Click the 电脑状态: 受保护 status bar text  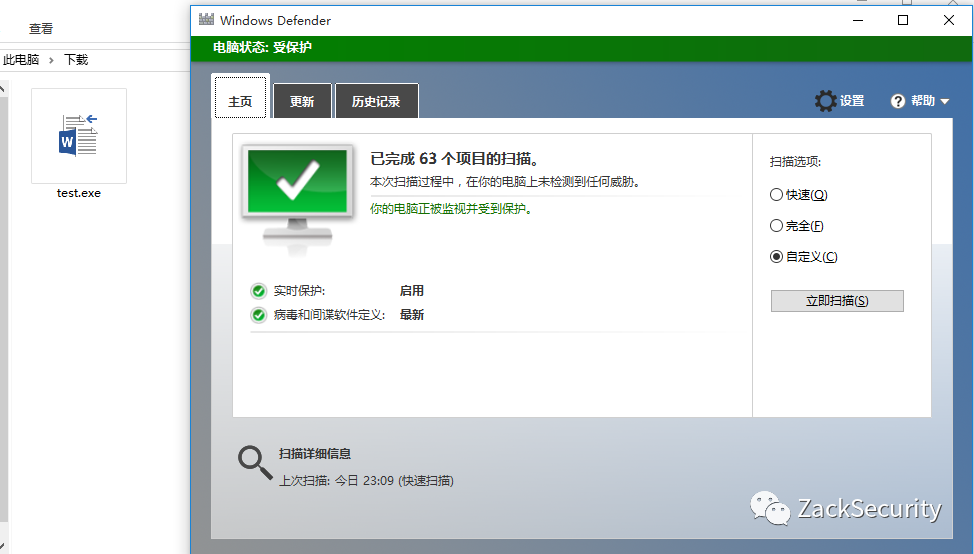(x=262, y=47)
